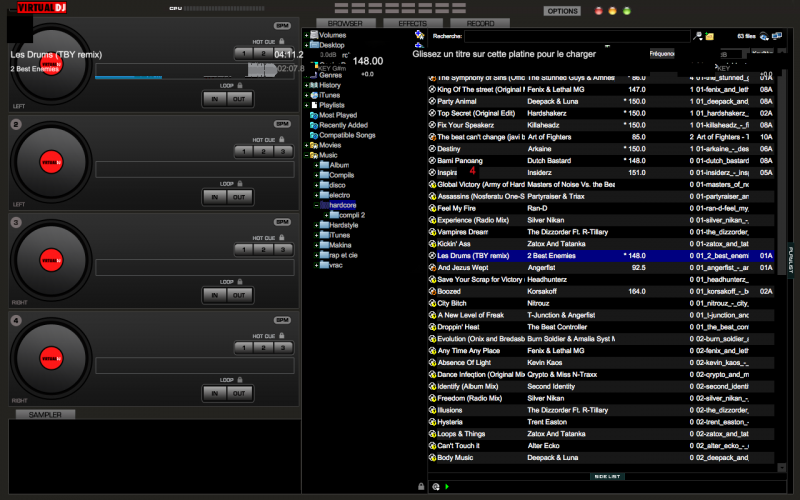The image size is (800, 500).
Task: Switch to the EFFECTS tab
Action: [412, 22]
